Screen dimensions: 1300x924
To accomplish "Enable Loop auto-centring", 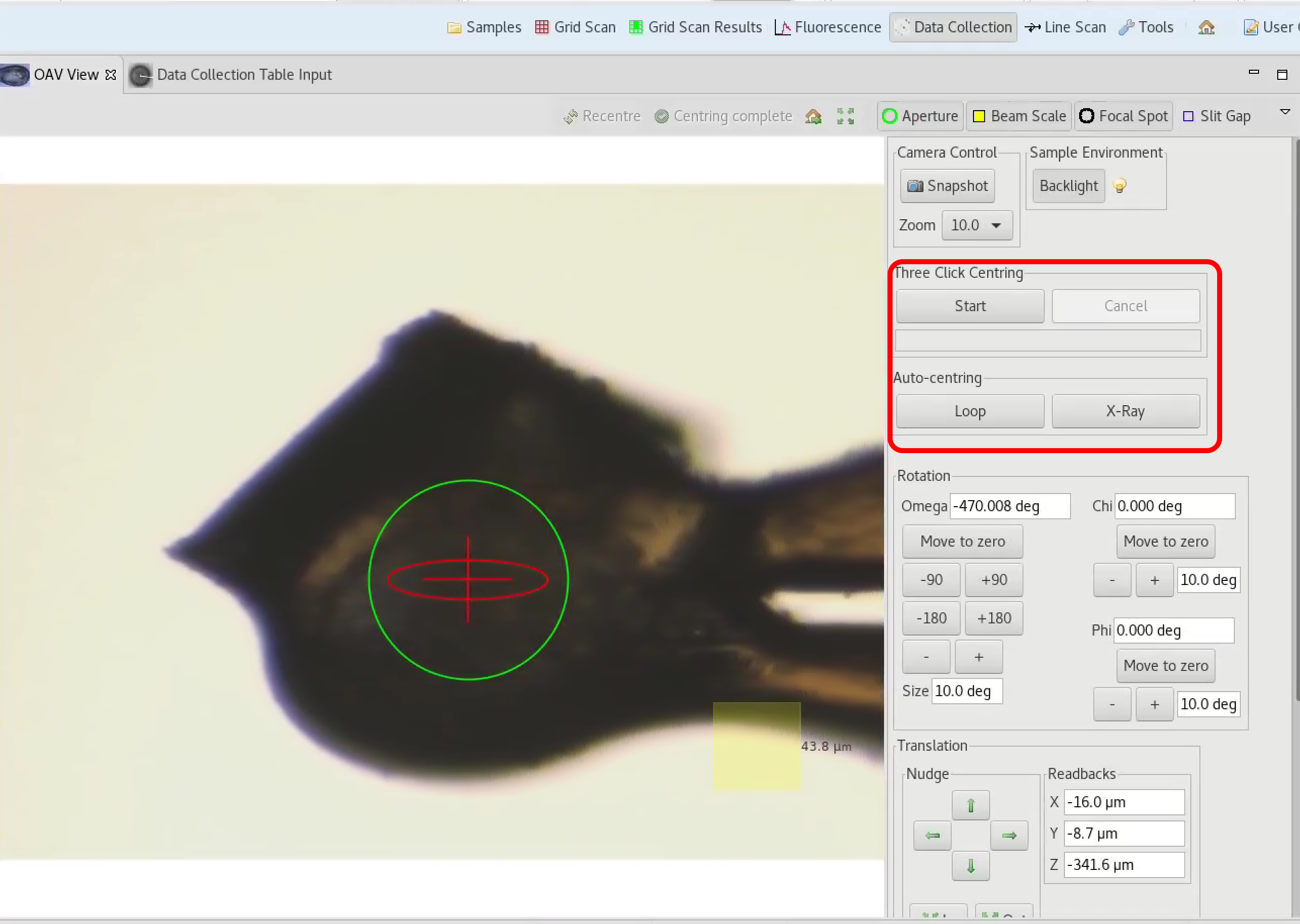I will (x=969, y=410).
